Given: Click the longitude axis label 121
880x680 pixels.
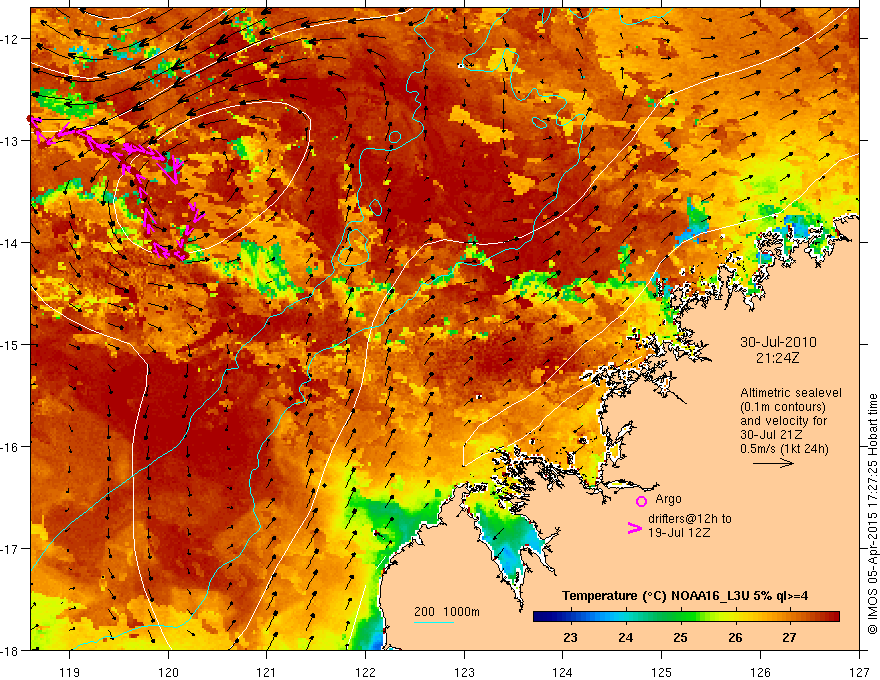Looking at the screenshot, I should tap(267, 672).
